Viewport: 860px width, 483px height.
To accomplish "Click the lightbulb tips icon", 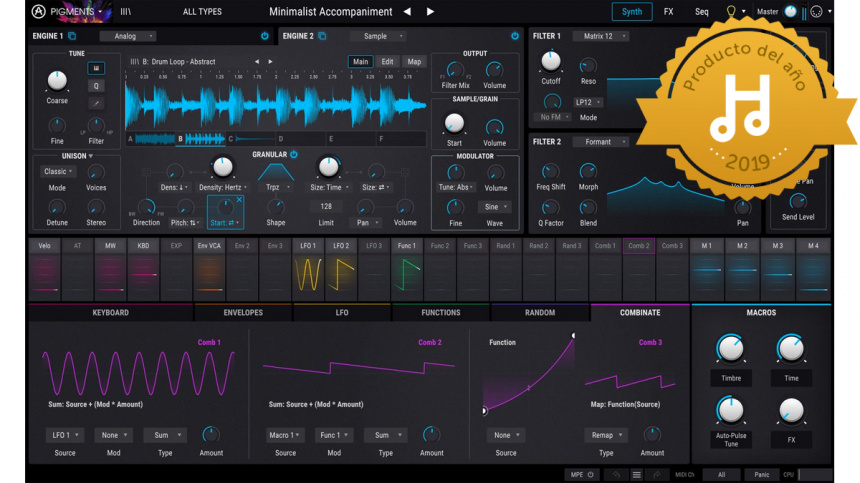I will point(731,11).
